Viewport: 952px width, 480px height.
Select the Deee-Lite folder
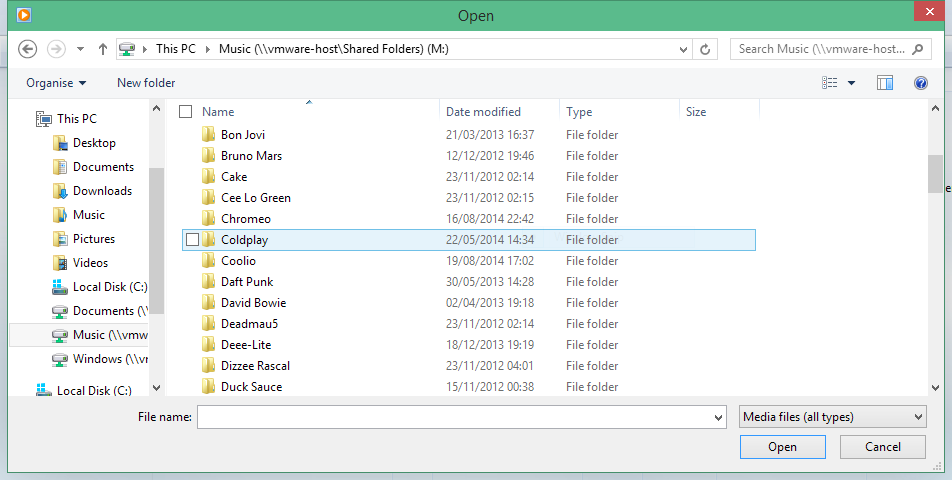246,345
